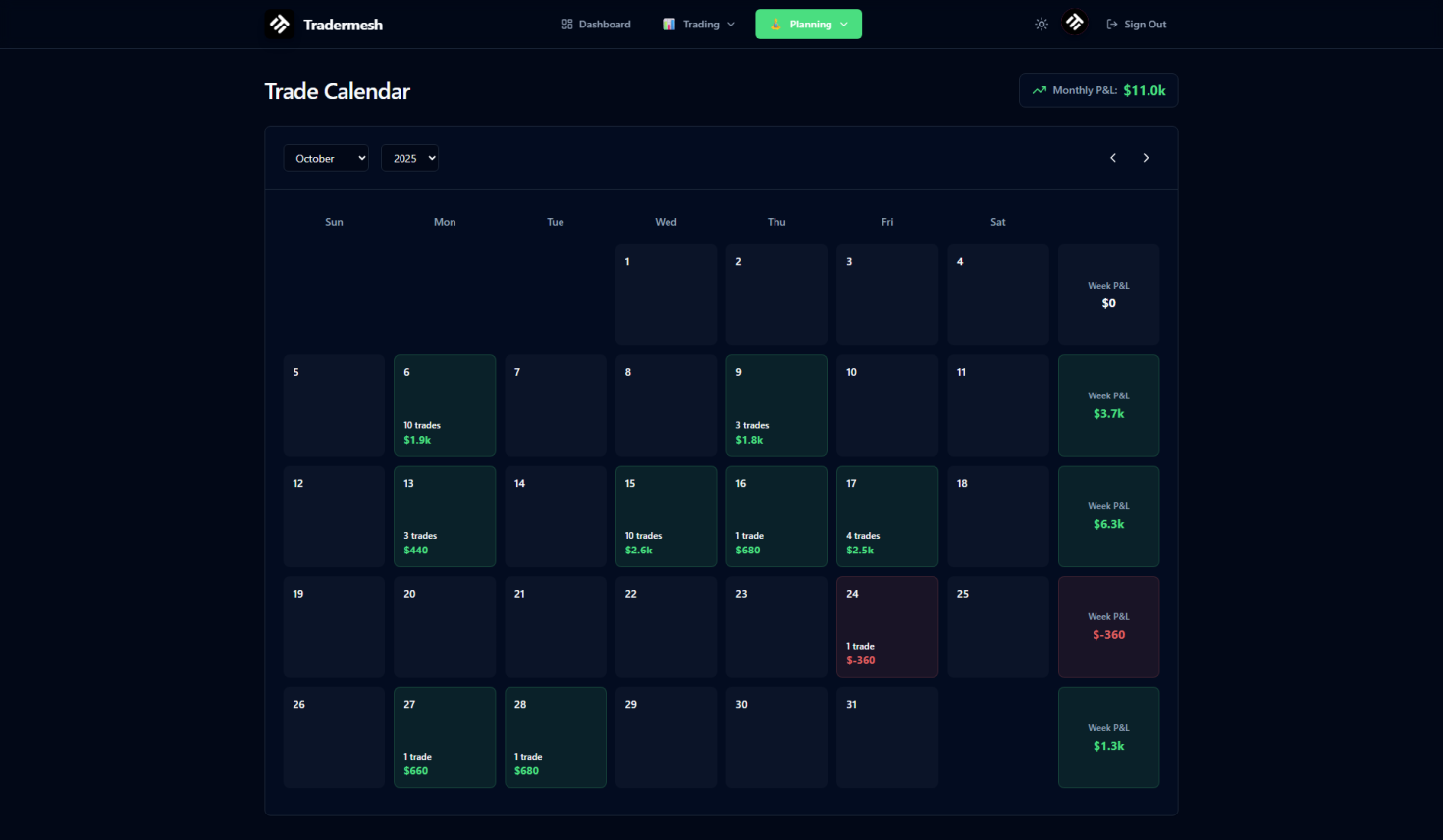Expand the Trading menu chevron
Viewport: 1443px width, 840px height.
point(731,25)
